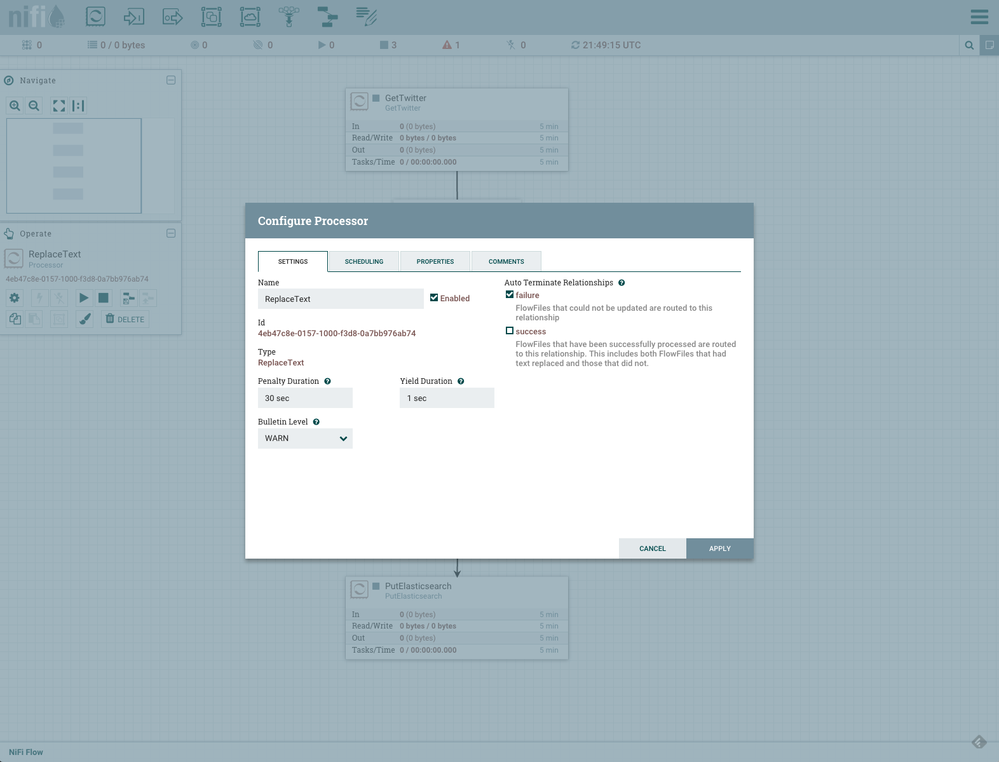Viewport: 999px width, 762px height.
Task: Open the bulletin board icon
Action: point(989,45)
